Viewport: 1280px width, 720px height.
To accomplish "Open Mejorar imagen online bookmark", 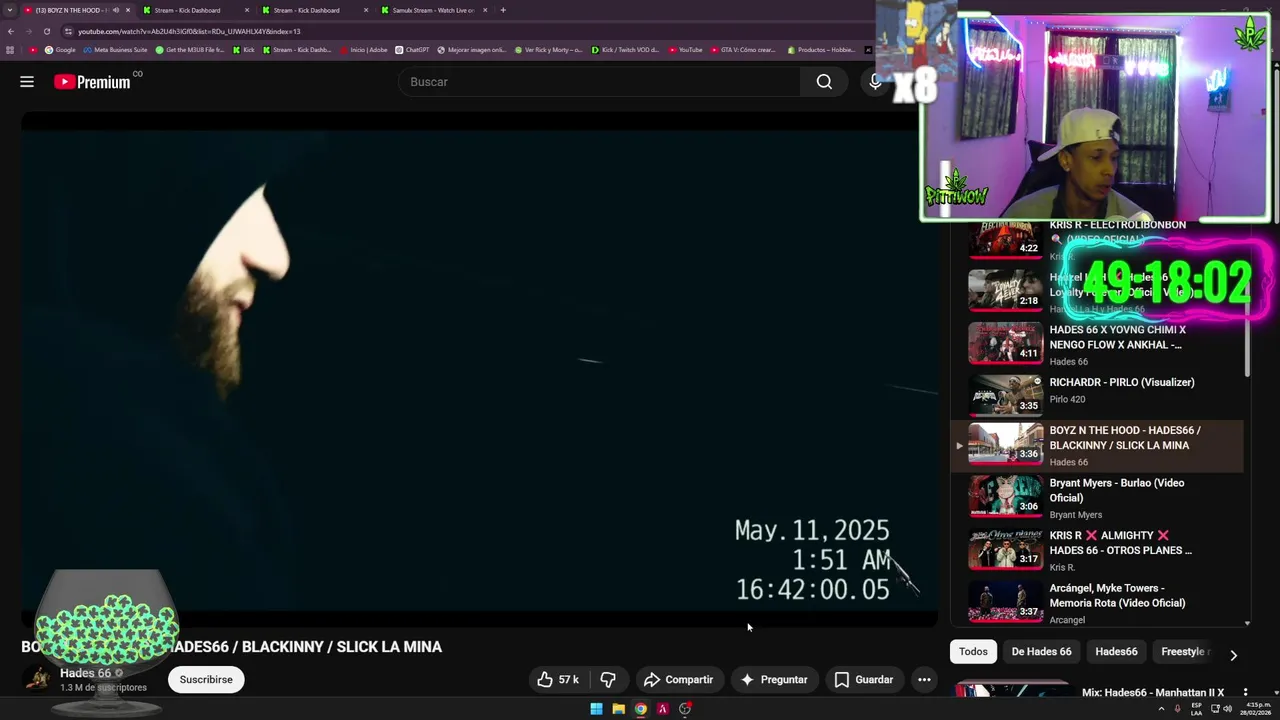I will point(471,50).
